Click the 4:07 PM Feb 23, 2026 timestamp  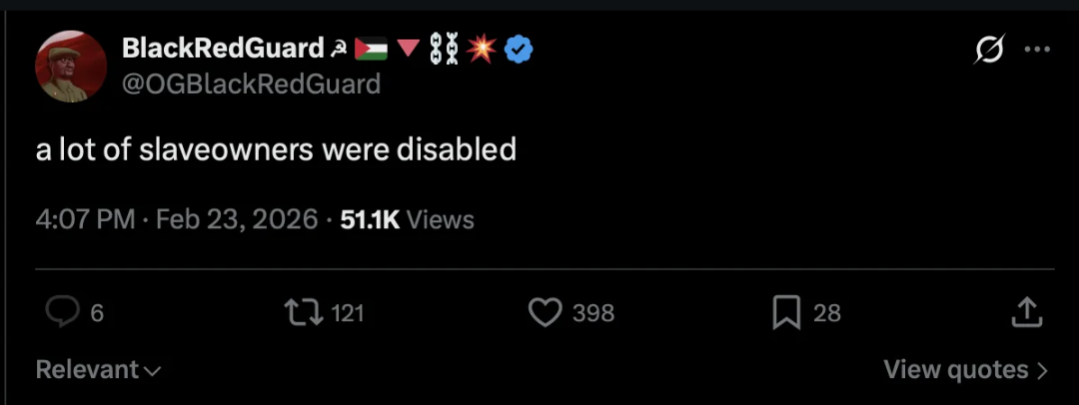click(177, 219)
